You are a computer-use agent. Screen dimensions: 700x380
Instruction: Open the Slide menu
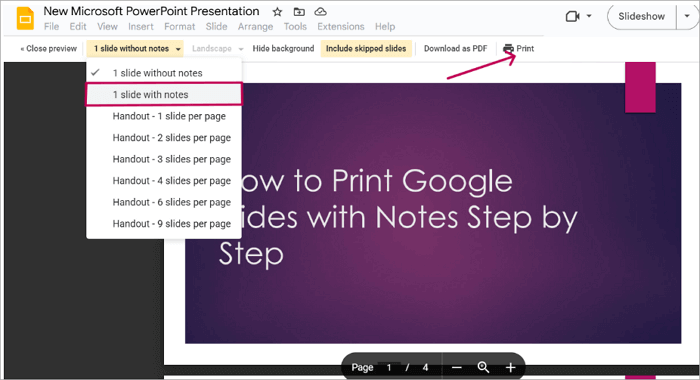pos(217,27)
